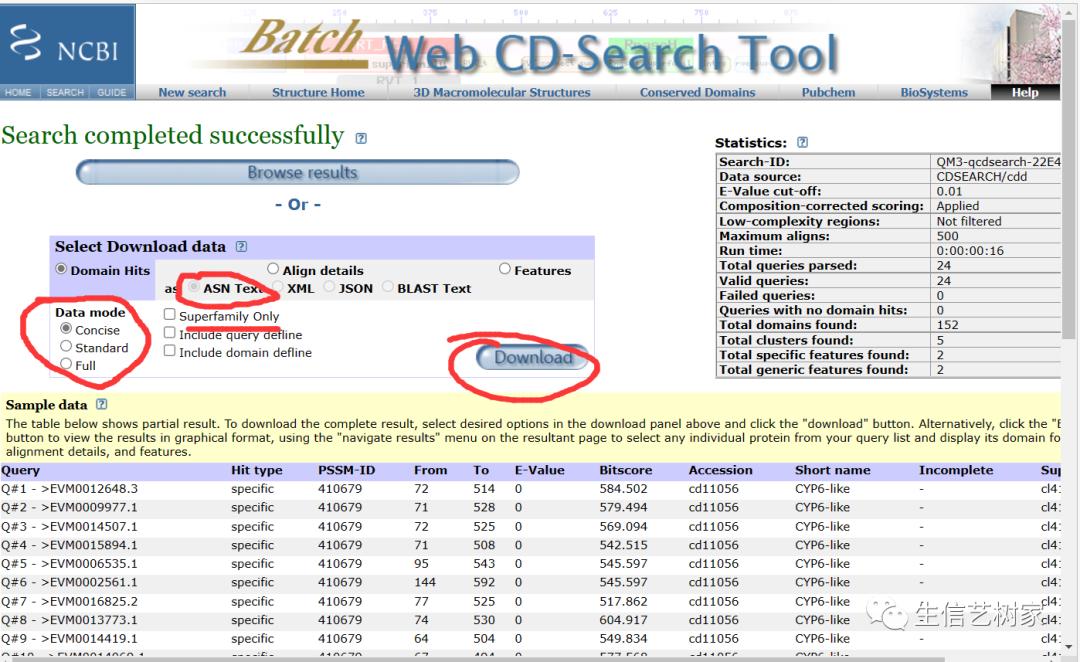Click the Download button
This screenshot has width=1080, height=662.
coord(532,358)
